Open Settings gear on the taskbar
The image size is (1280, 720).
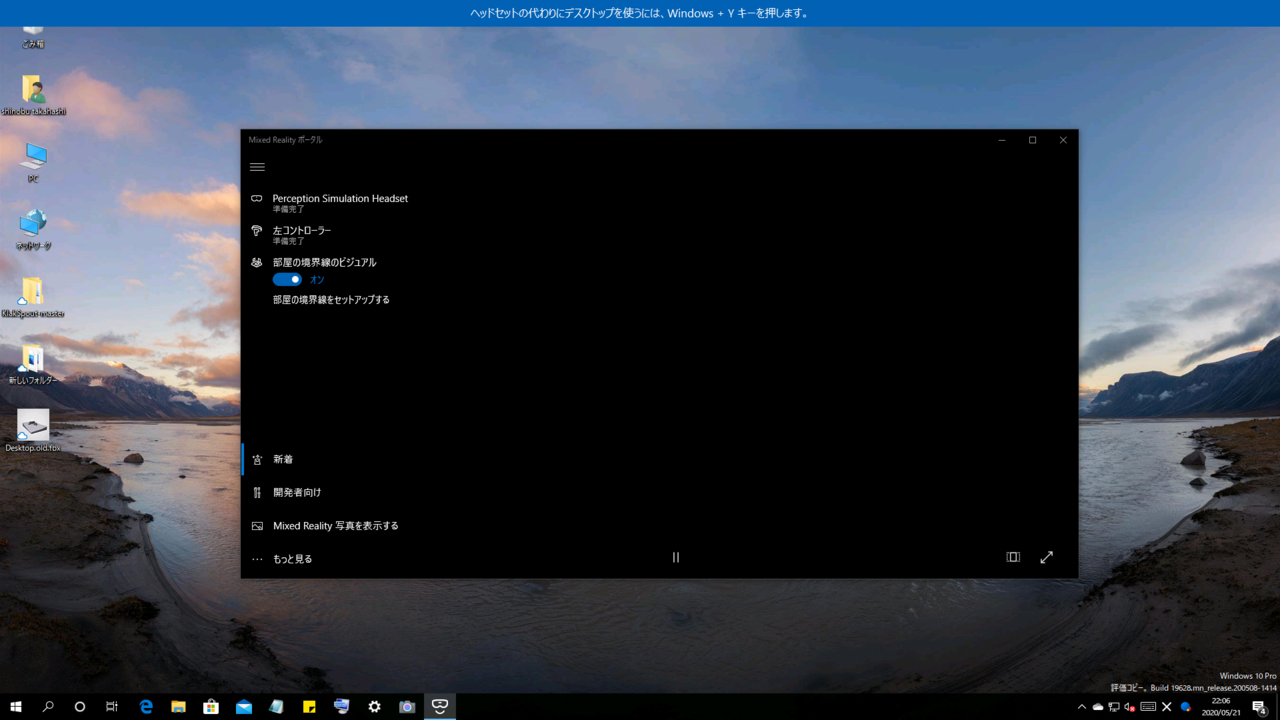(x=374, y=707)
